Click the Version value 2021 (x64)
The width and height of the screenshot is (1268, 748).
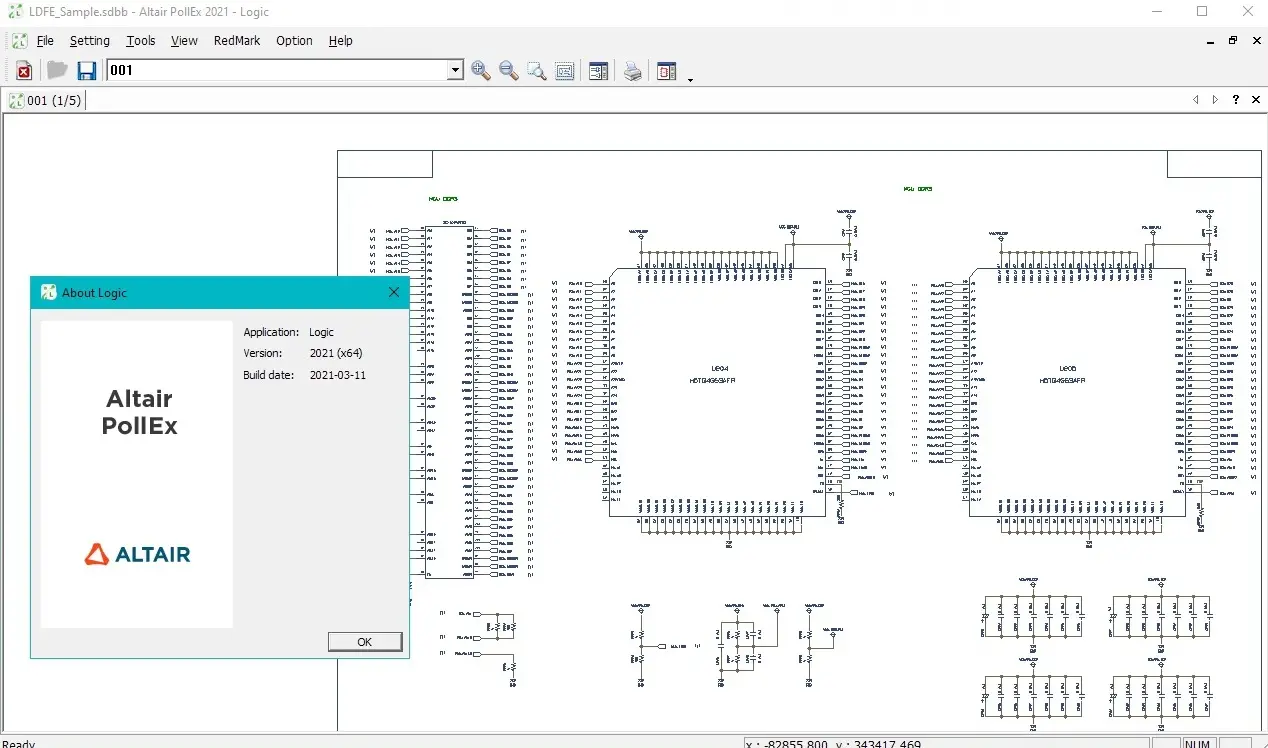click(x=336, y=353)
